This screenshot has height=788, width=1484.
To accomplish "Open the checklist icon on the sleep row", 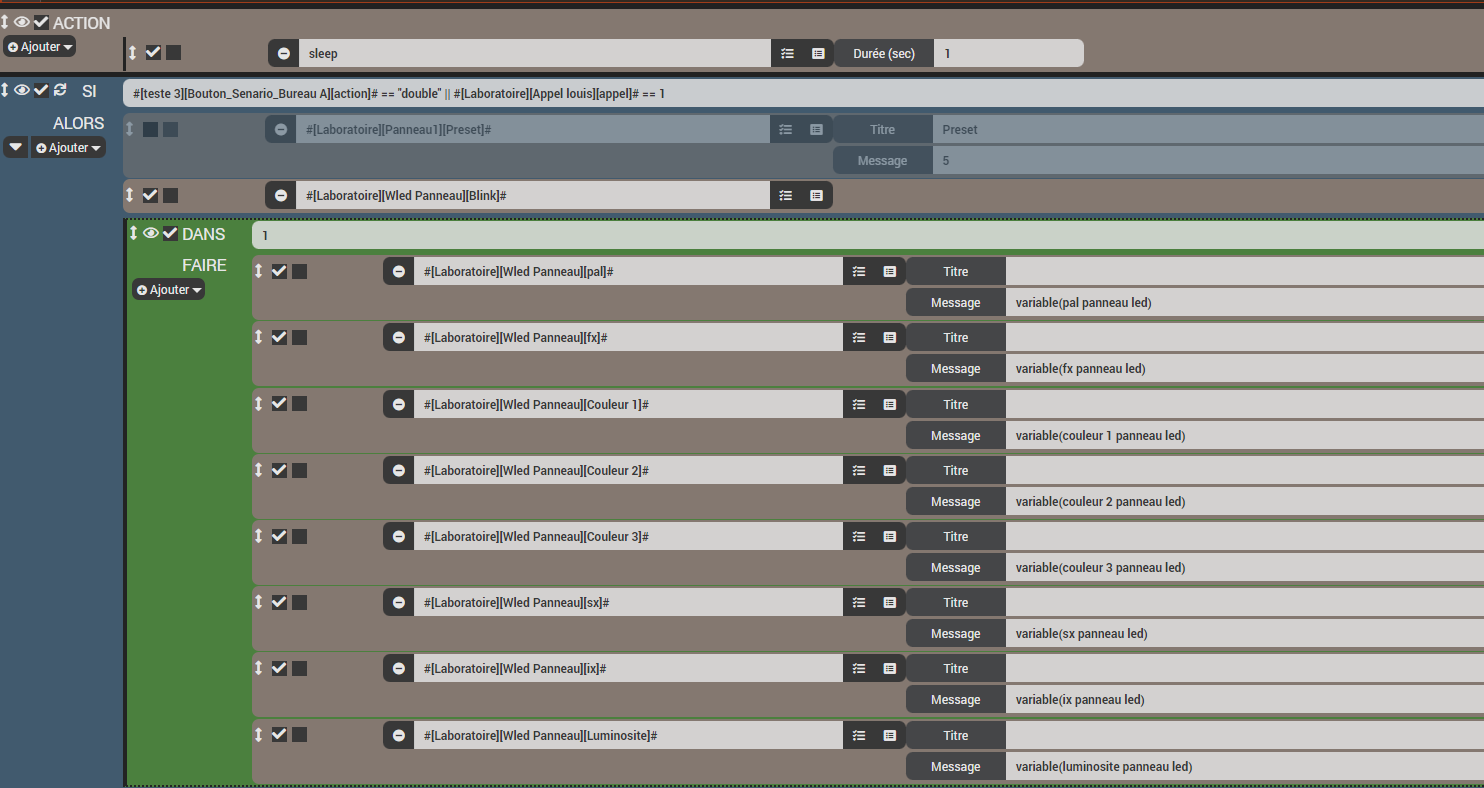I will (787, 53).
